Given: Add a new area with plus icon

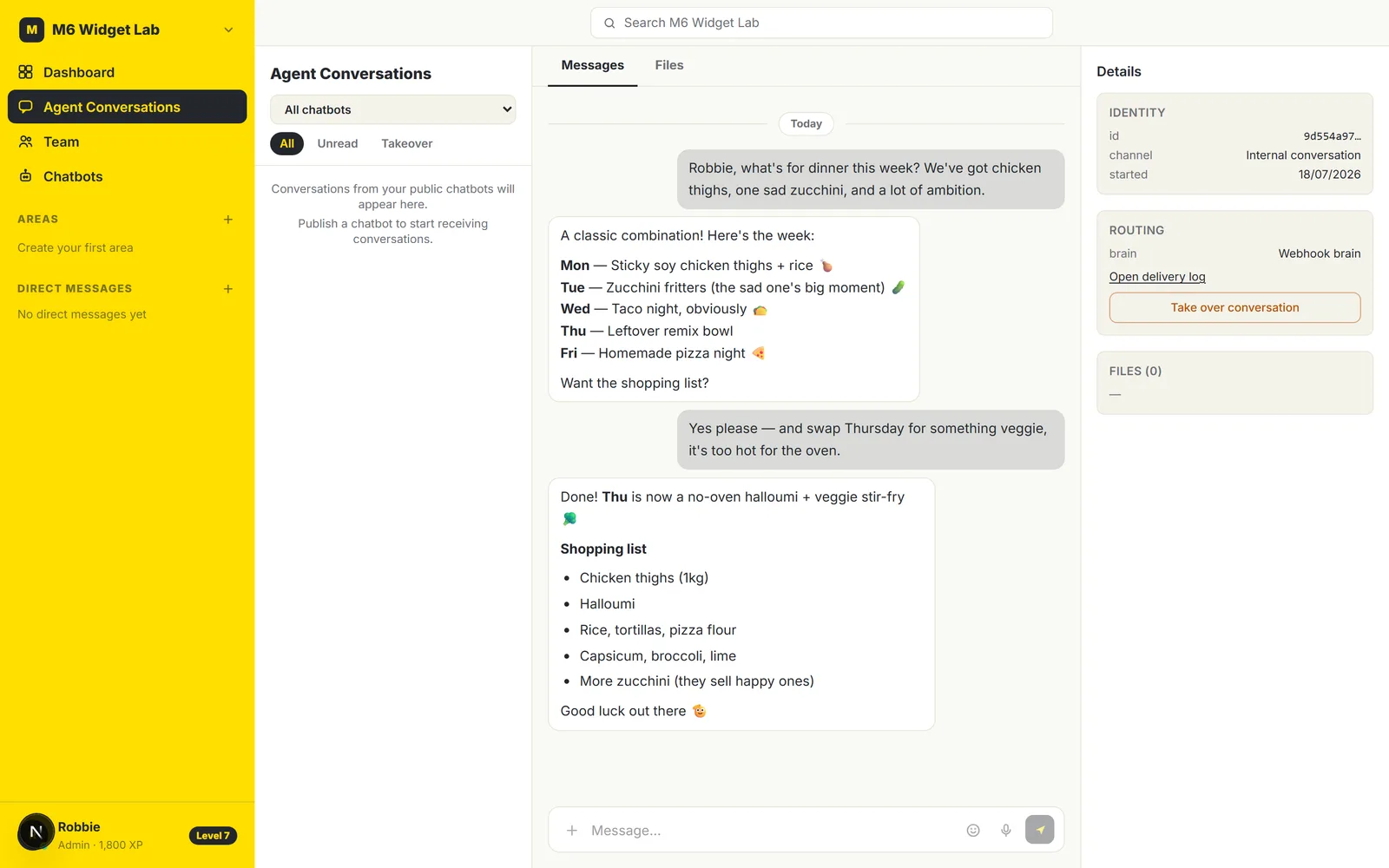Looking at the screenshot, I should 228,220.
